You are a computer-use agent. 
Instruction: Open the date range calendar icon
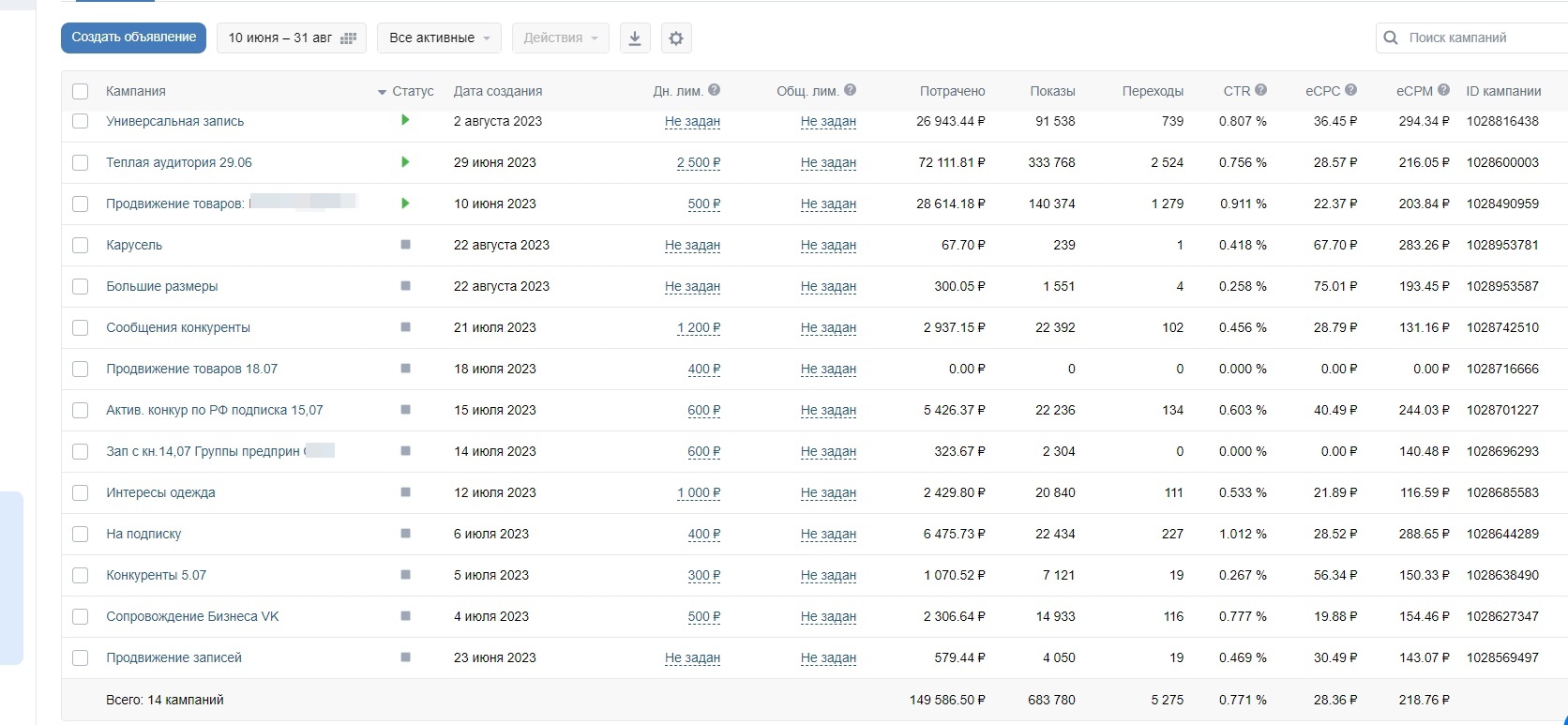coord(348,38)
